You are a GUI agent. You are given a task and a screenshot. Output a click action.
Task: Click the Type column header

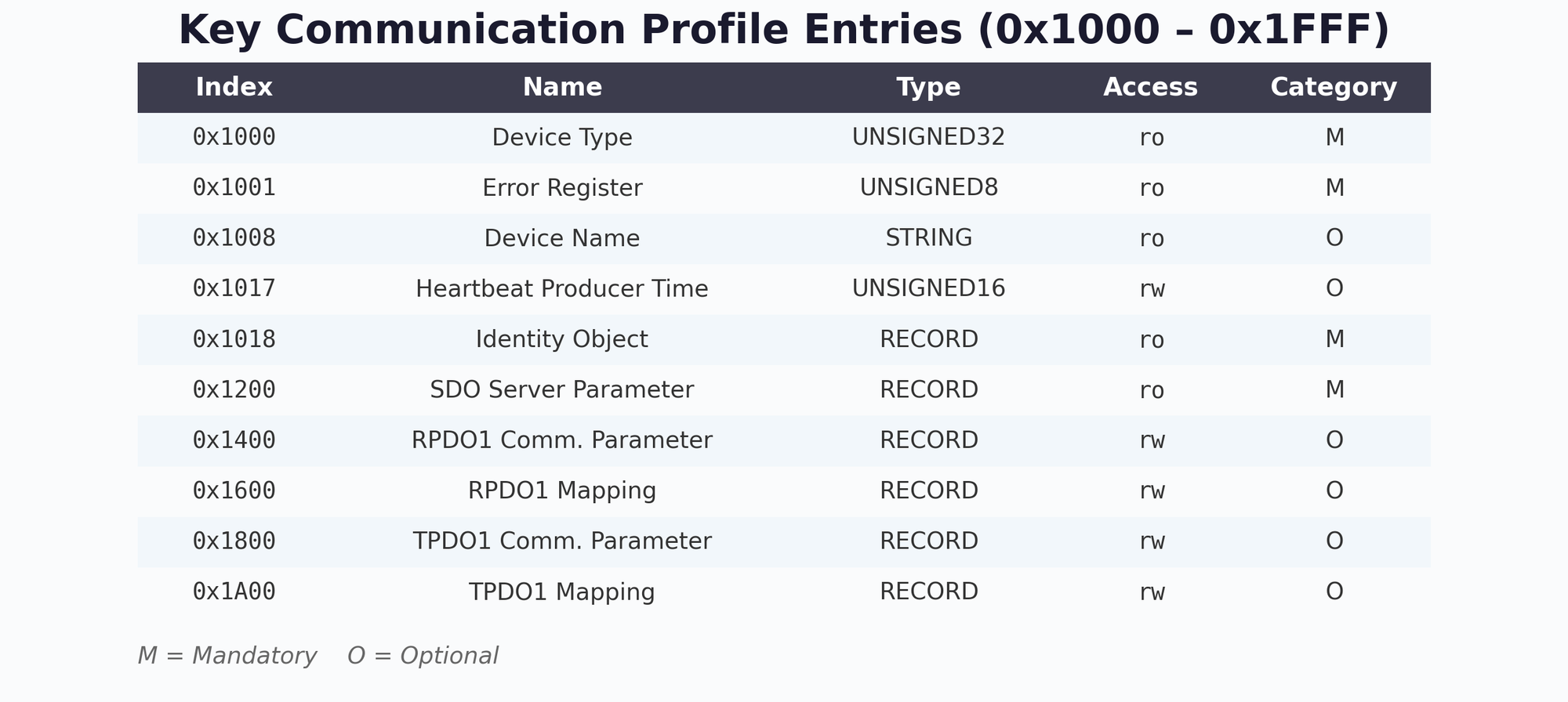click(x=928, y=87)
